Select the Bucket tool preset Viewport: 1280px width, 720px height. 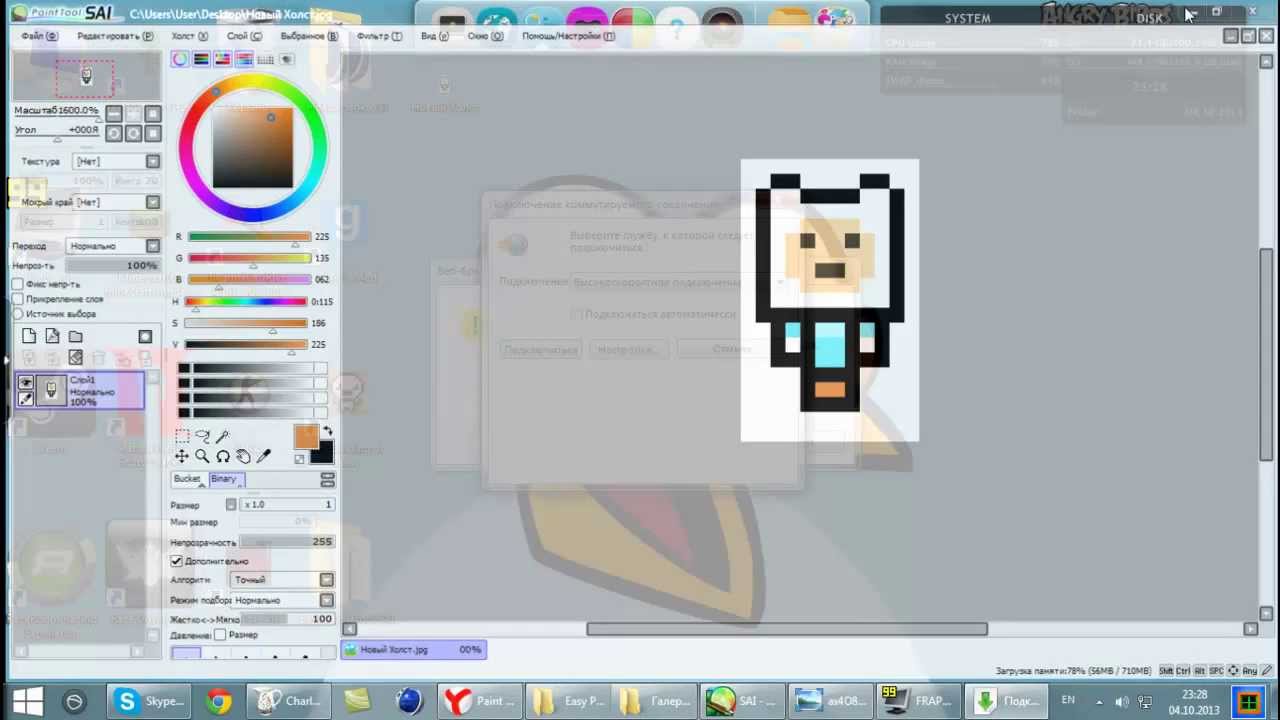(187, 480)
